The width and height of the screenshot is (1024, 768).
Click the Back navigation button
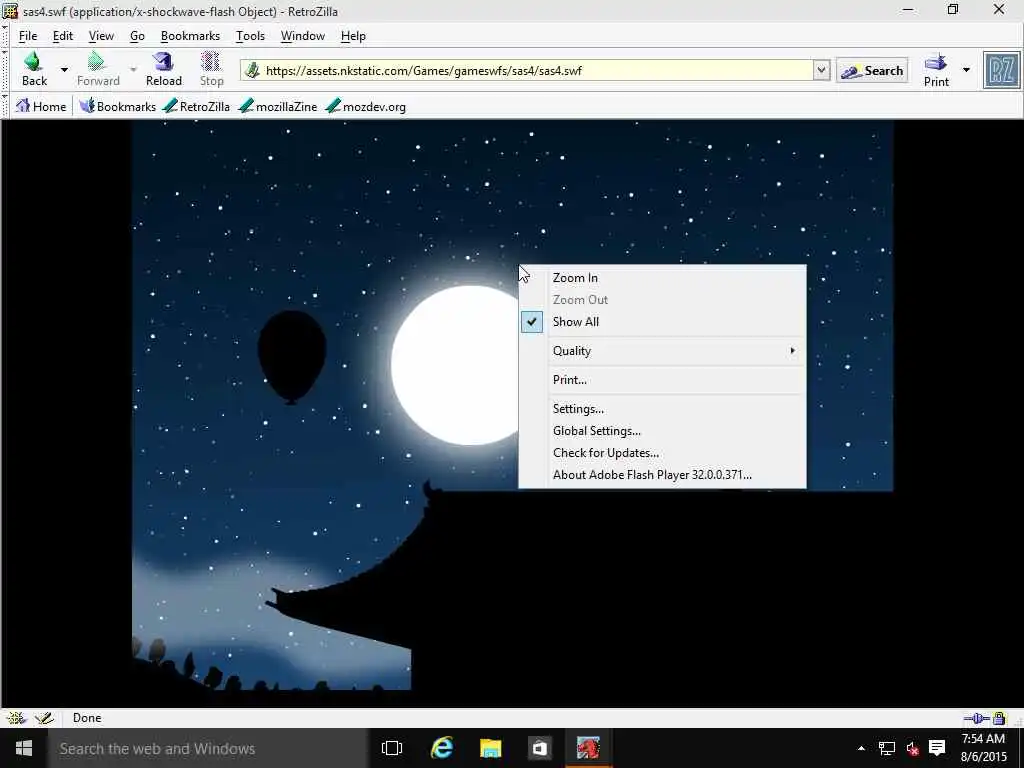[34, 69]
